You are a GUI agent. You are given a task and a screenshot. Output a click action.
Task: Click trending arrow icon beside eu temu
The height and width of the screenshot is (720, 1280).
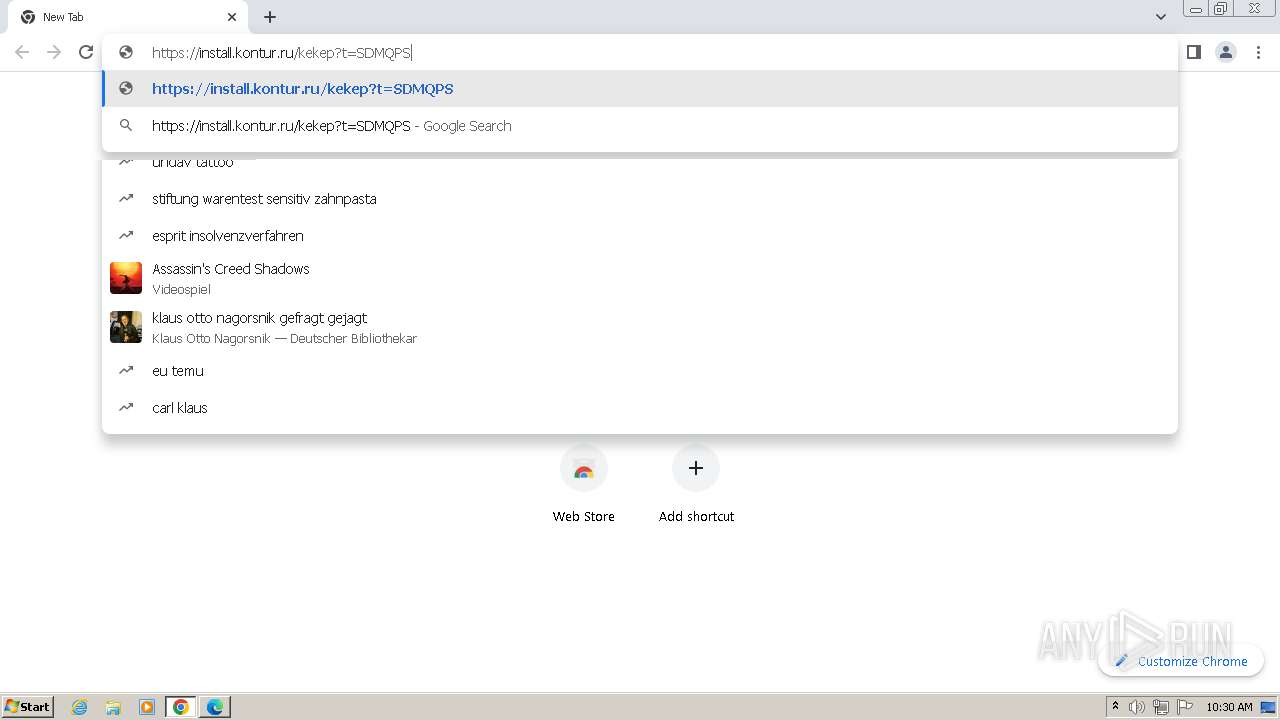tap(126, 370)
